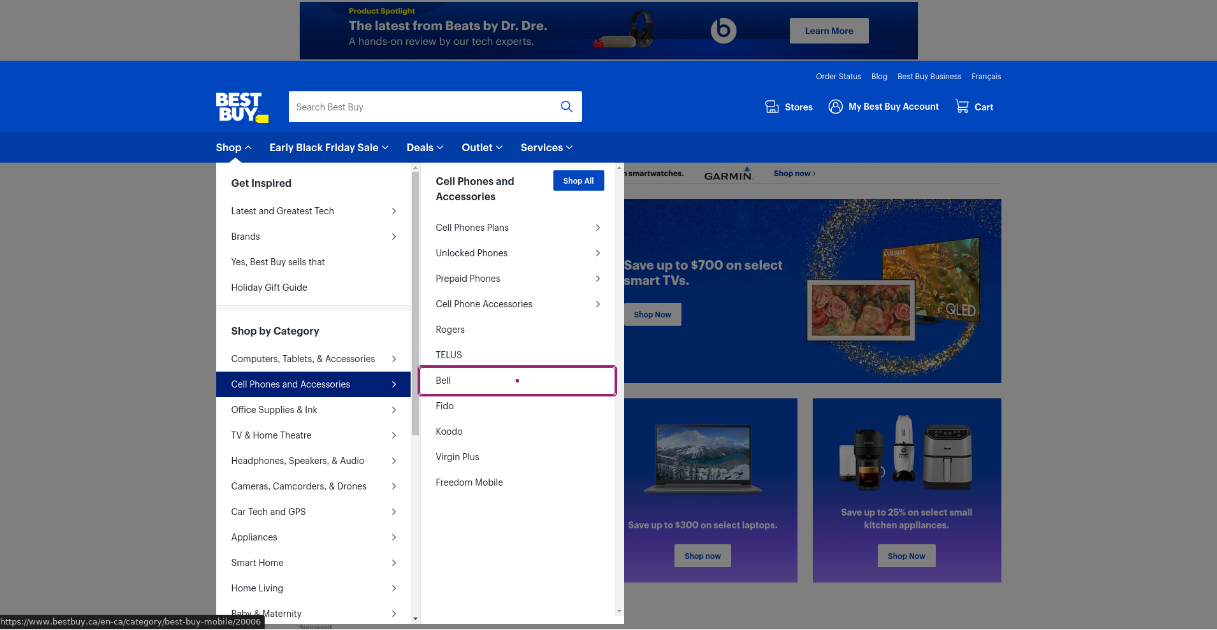
Task: Click the My Best Buy Account icon
Action: [835, 107]
